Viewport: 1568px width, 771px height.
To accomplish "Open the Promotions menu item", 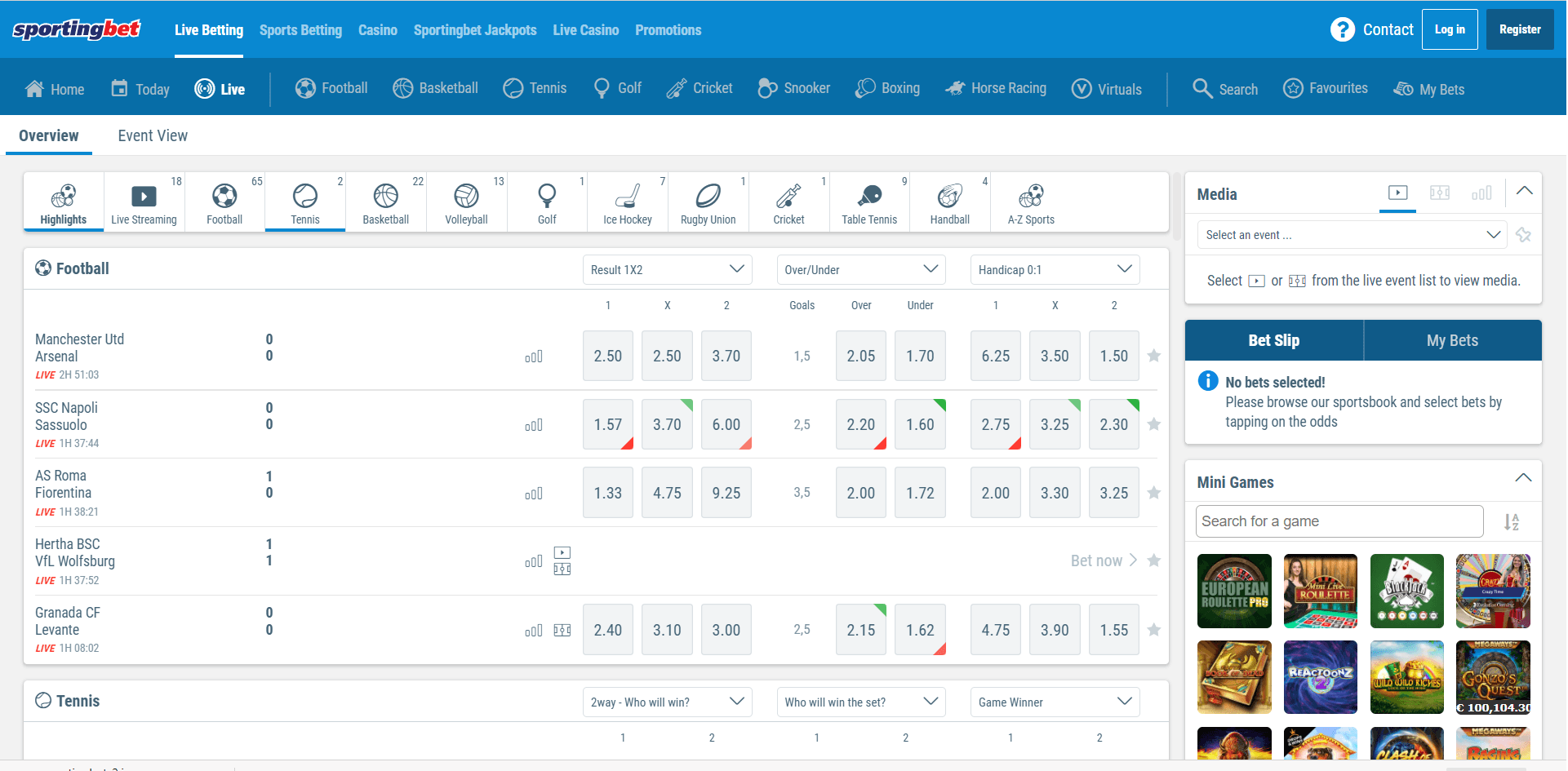I will click(x=669, y=30).
